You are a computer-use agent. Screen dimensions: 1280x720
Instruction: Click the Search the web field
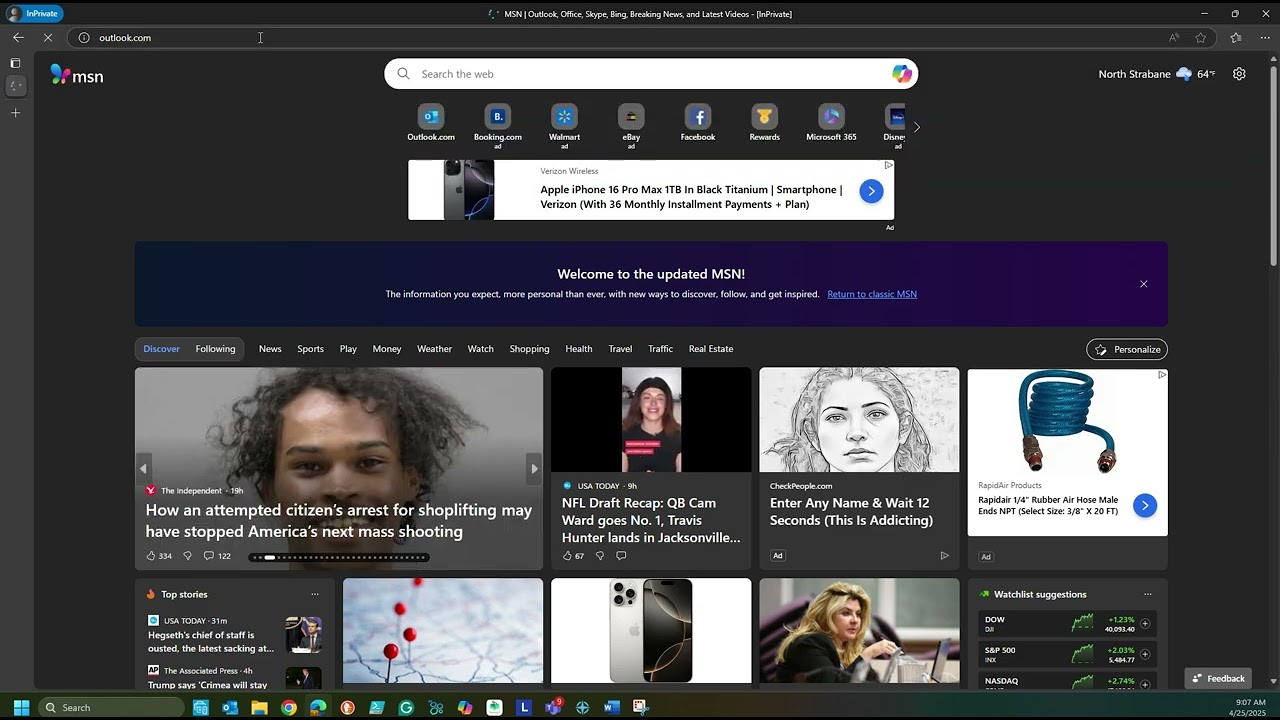651,74
